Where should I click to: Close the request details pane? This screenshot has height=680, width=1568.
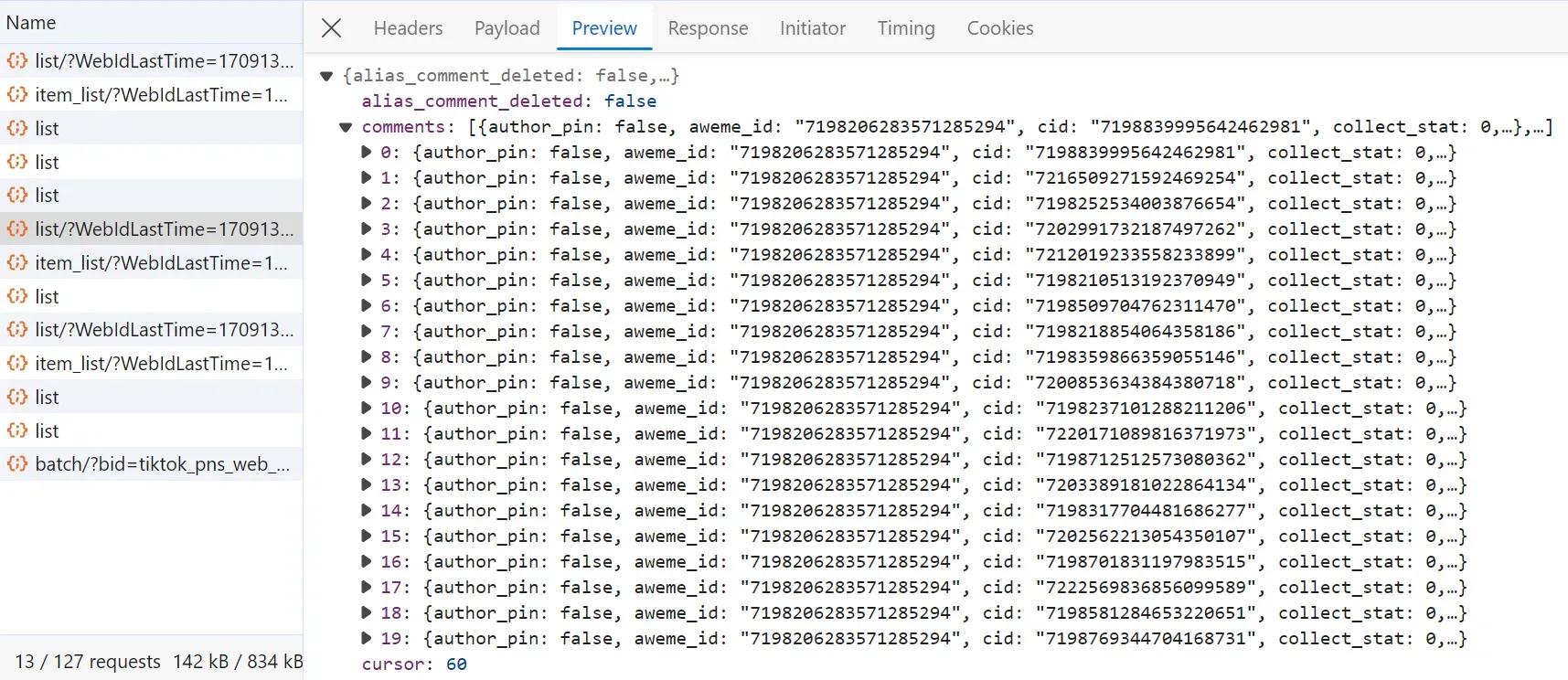pos(332,28)
